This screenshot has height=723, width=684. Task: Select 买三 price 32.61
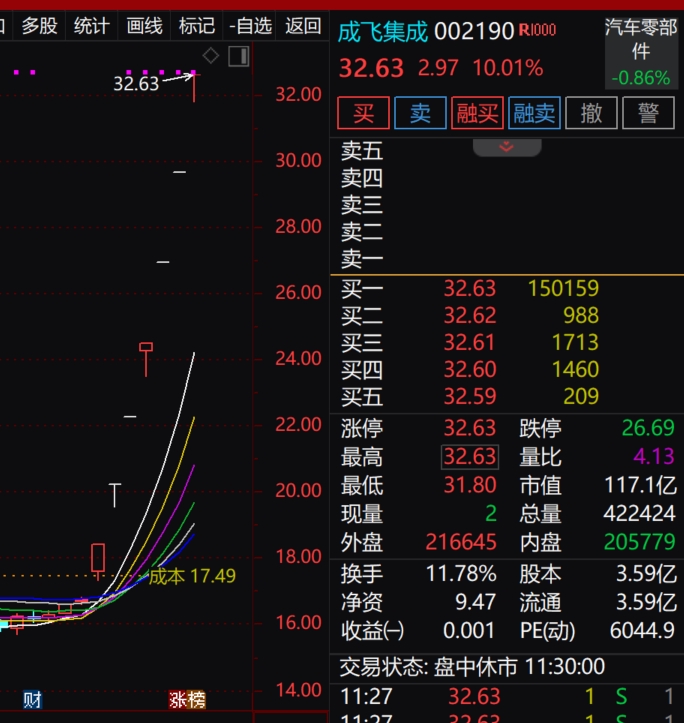470,343
